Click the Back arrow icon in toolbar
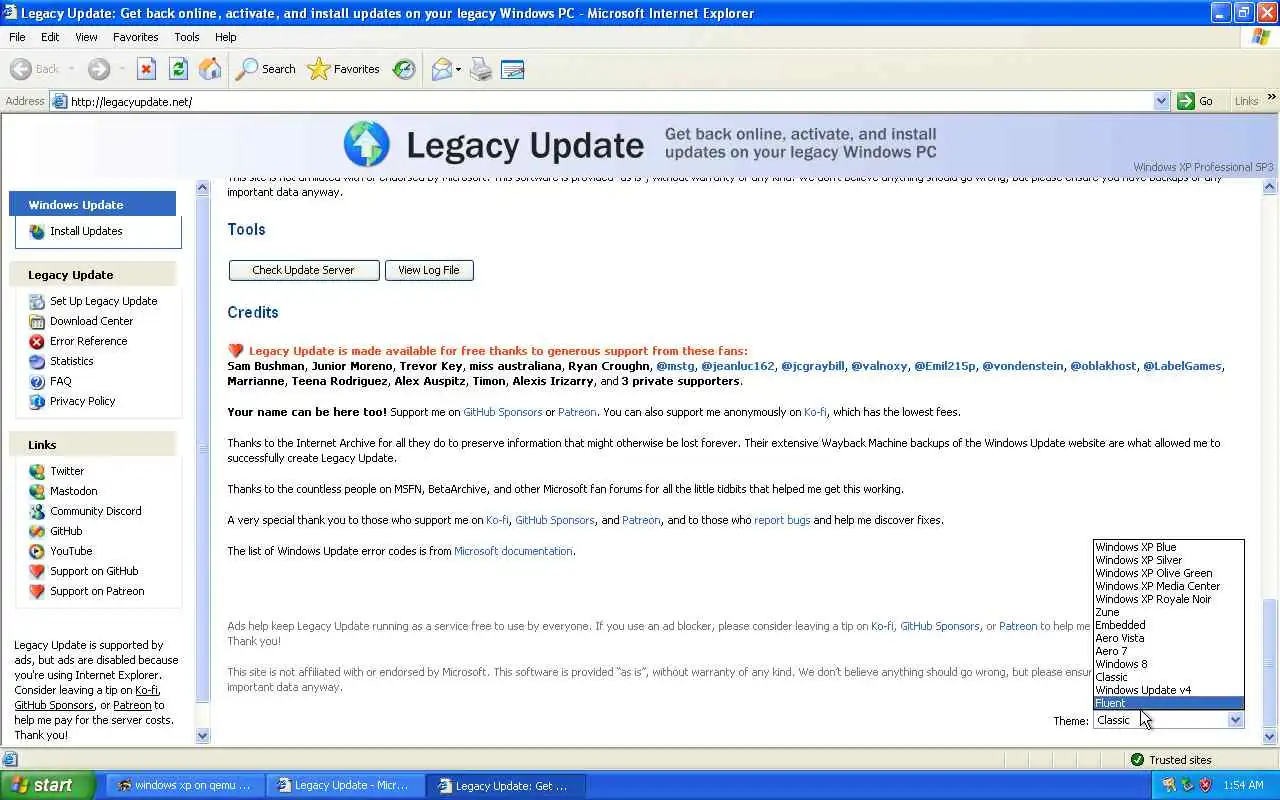The height and width of the screenshot is (800, 1280). [20, 69]
